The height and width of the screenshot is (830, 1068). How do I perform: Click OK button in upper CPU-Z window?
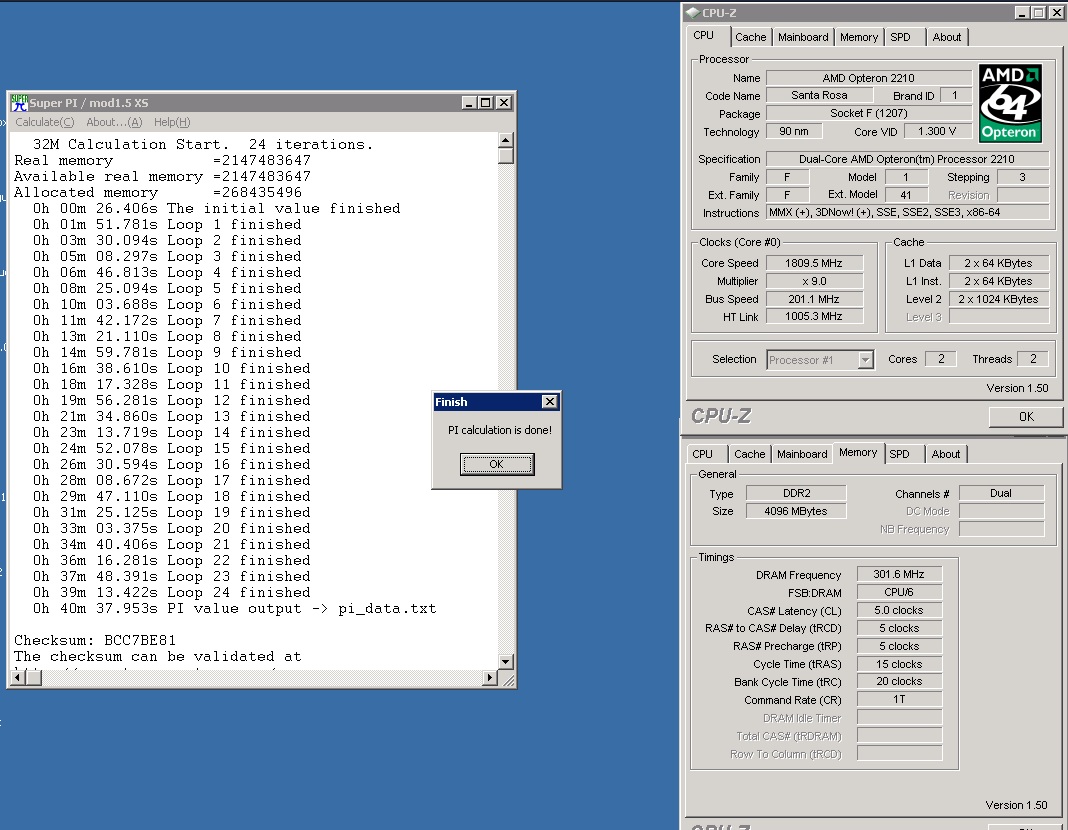coord(1026,417)
